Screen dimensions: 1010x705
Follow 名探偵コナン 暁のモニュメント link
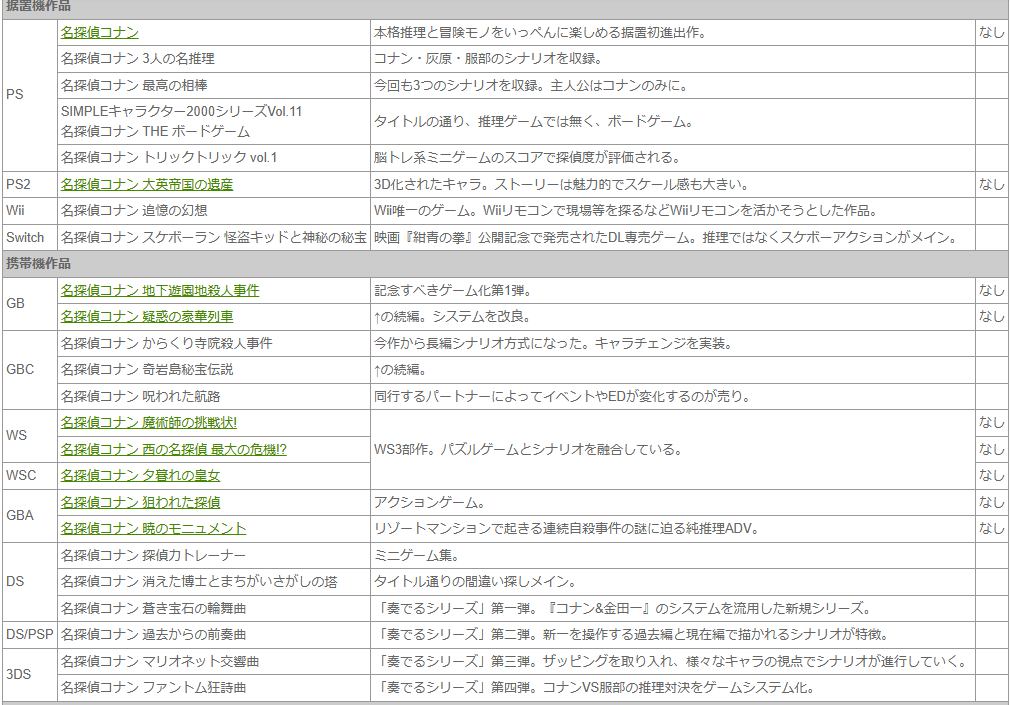click(x=153, y=528)
